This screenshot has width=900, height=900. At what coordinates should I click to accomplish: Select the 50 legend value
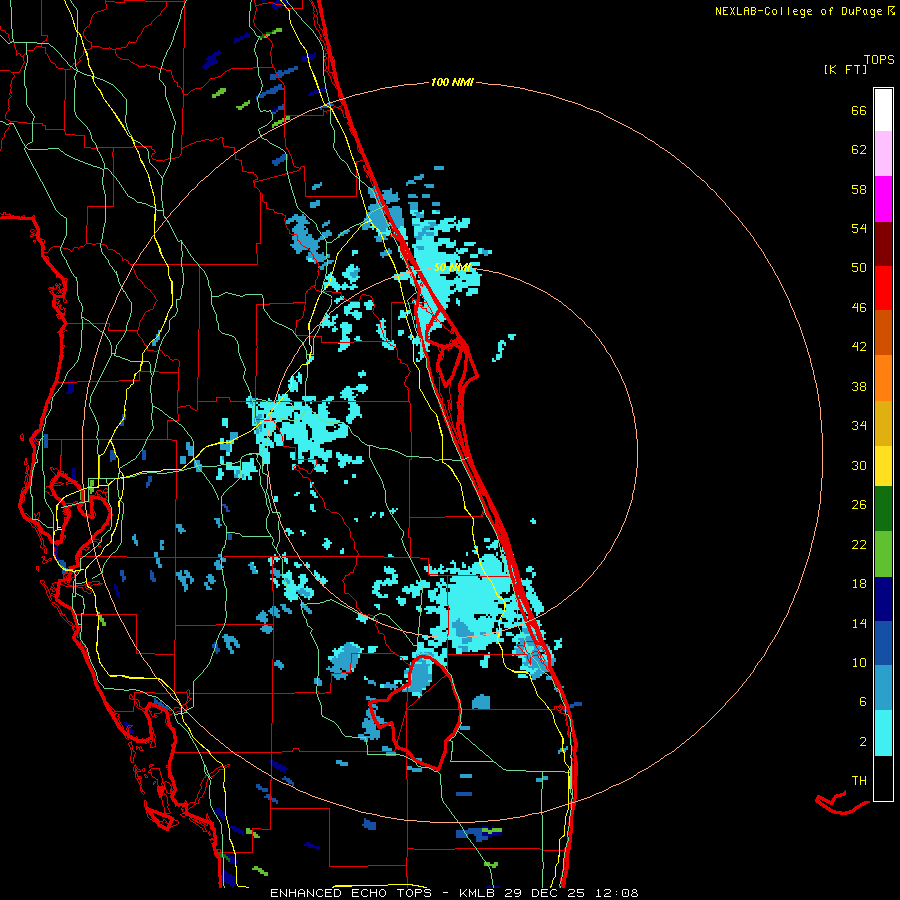[x=859, y=268]
